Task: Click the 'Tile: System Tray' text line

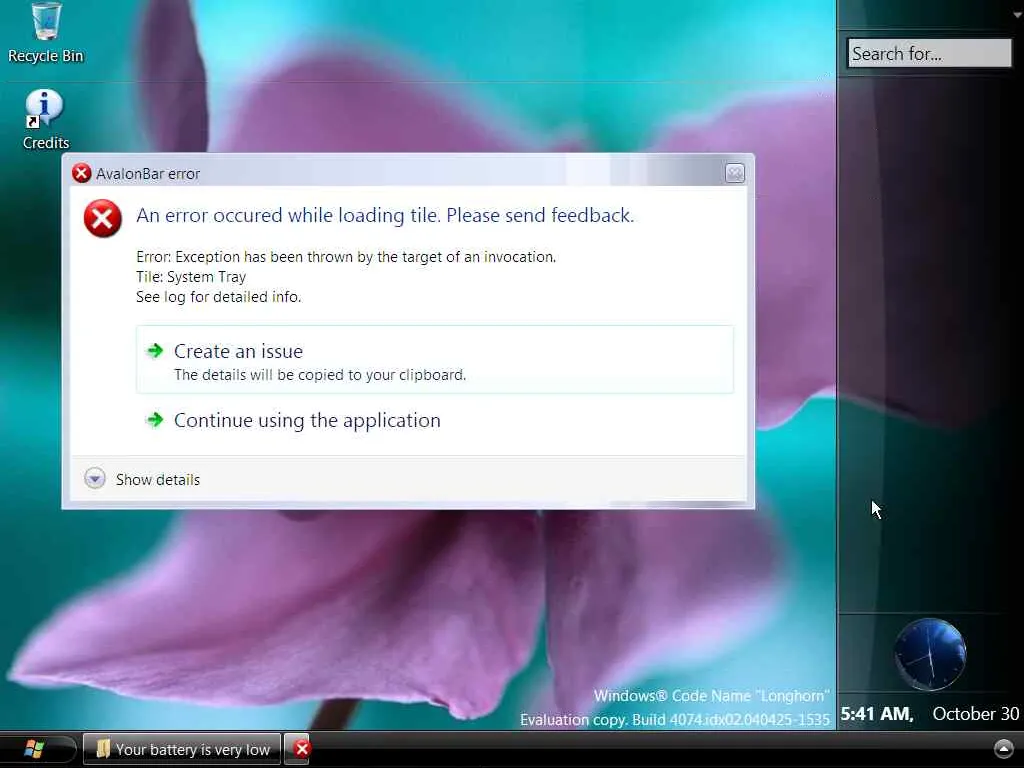Action: click(x=191, y=277)
